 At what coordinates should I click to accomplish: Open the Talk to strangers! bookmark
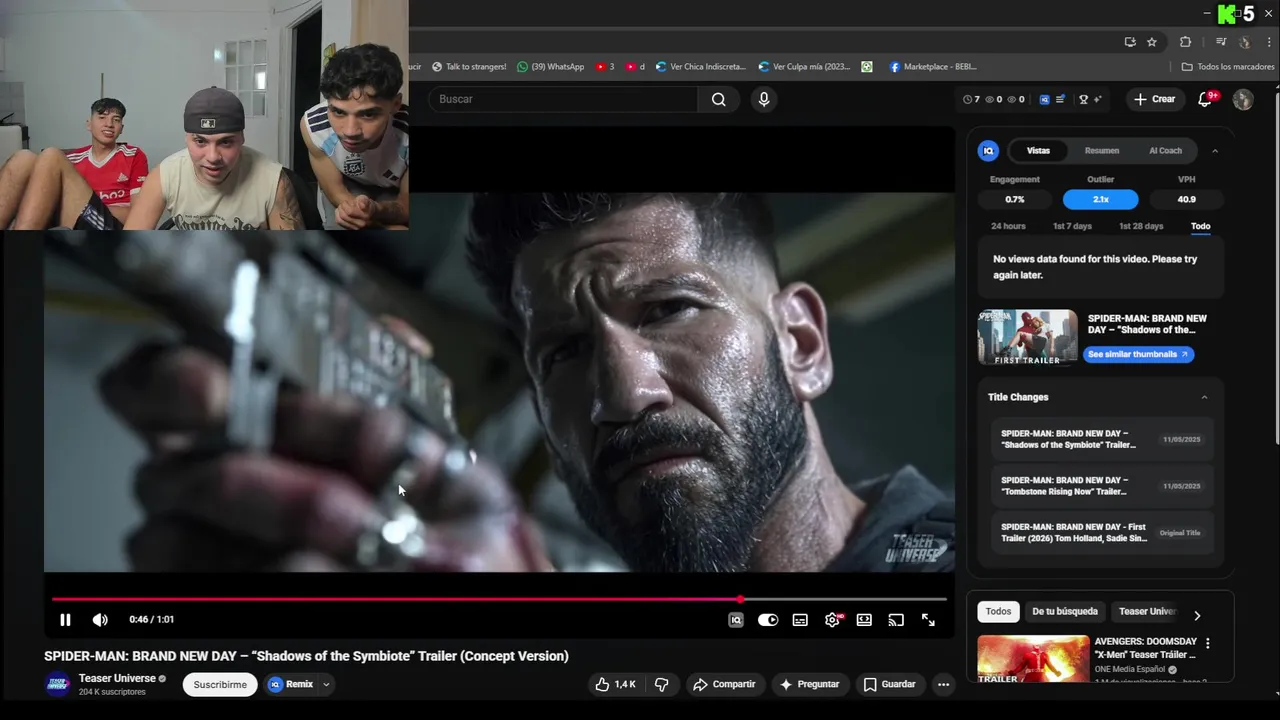tap(469, 67)
